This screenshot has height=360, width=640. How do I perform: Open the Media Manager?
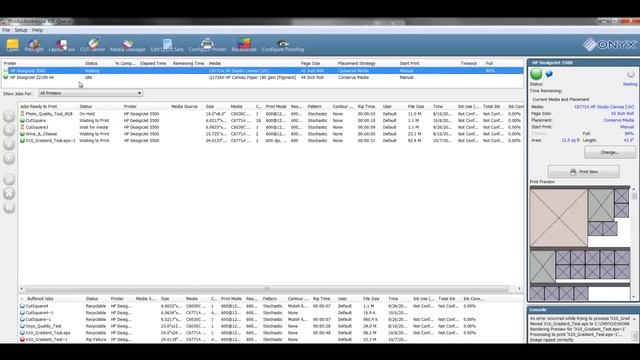pyautogui.click(x=128, y=45)
